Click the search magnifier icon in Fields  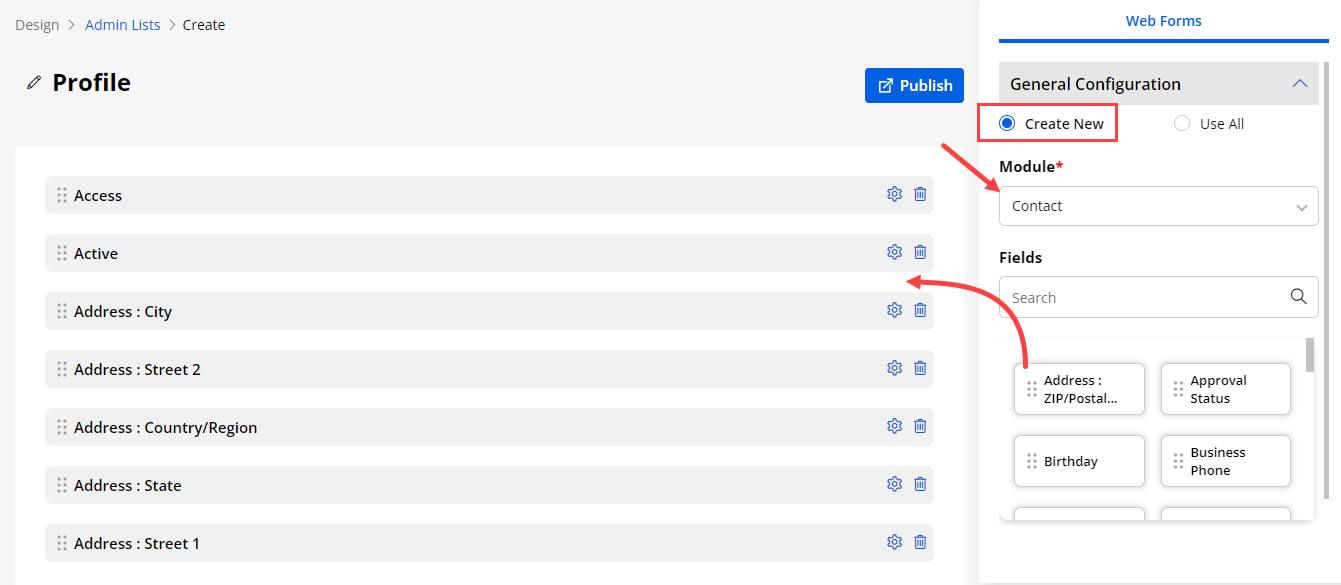click(1298, 296)
